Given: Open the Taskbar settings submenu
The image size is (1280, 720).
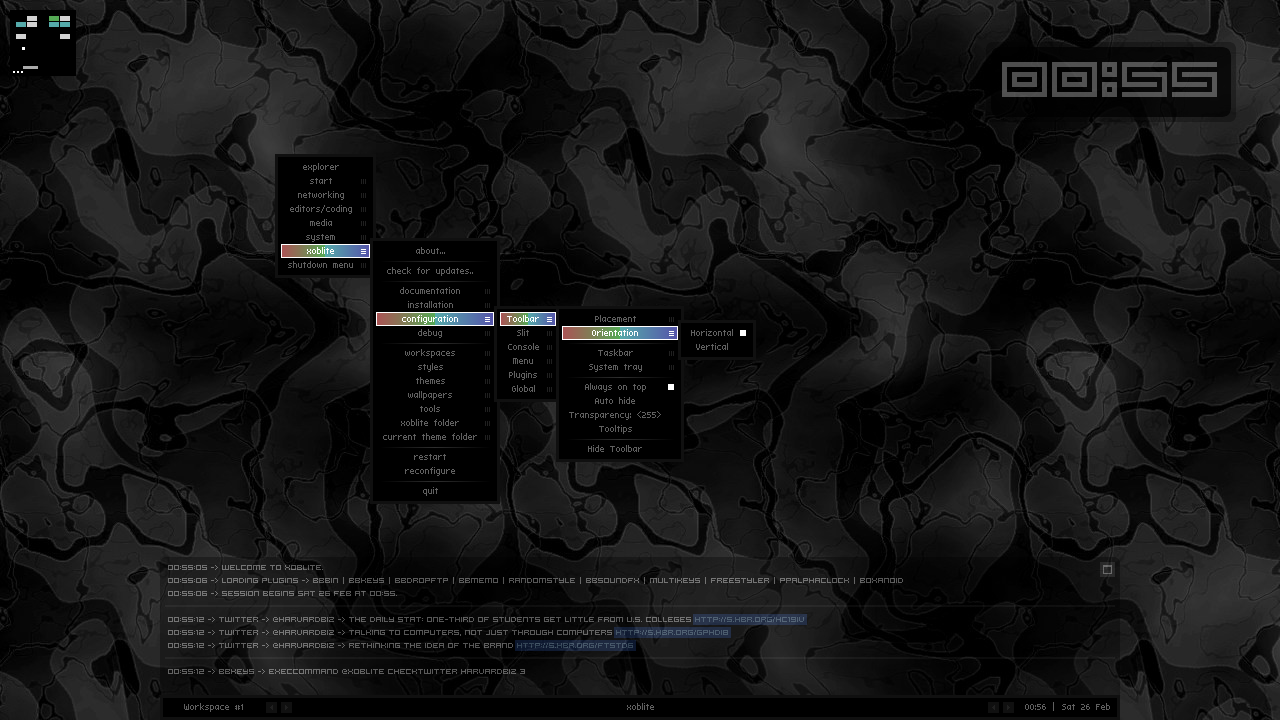Looking at the screenshot, I should pos(619,353).
